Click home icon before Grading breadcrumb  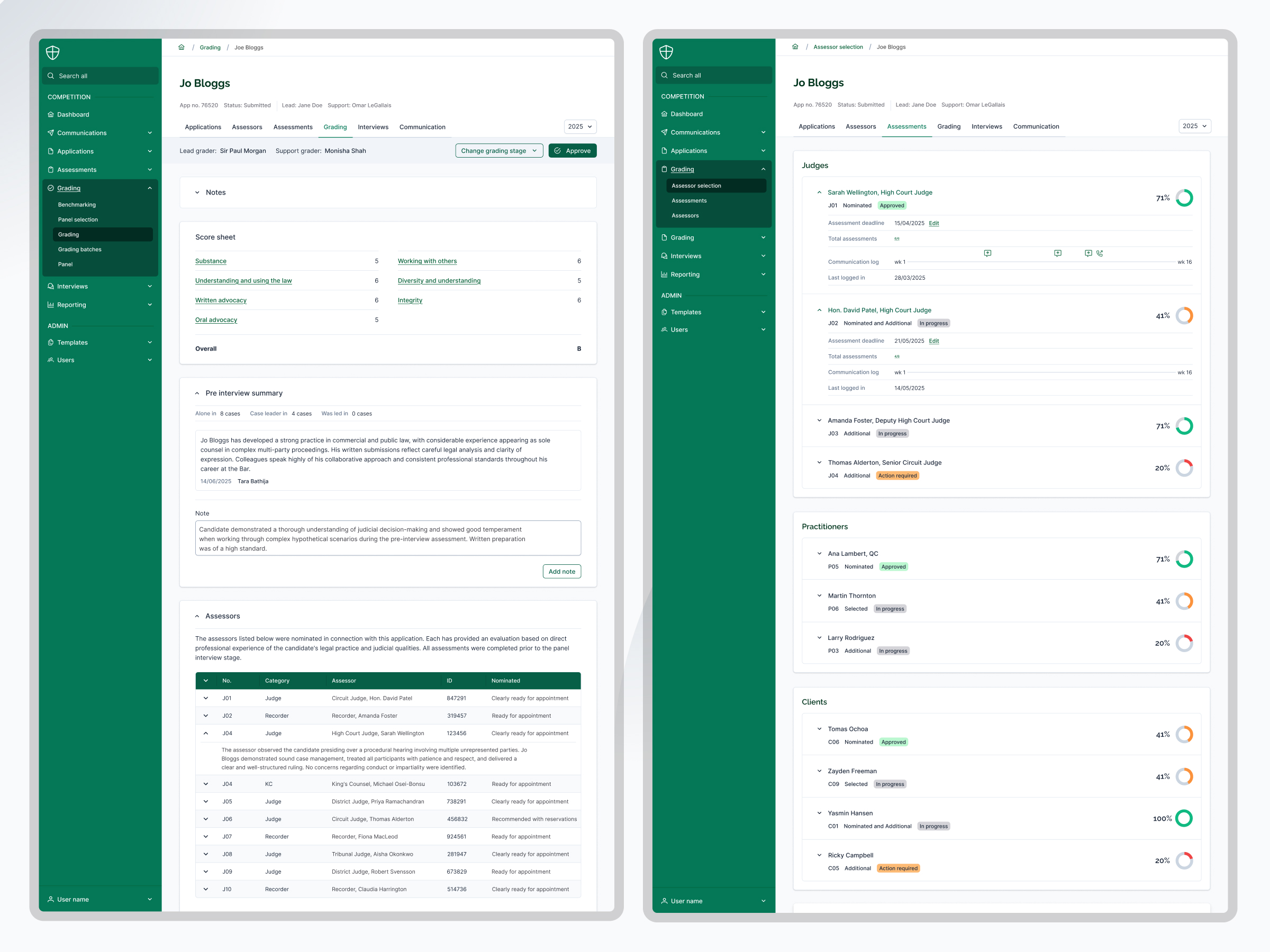[182, 48]
